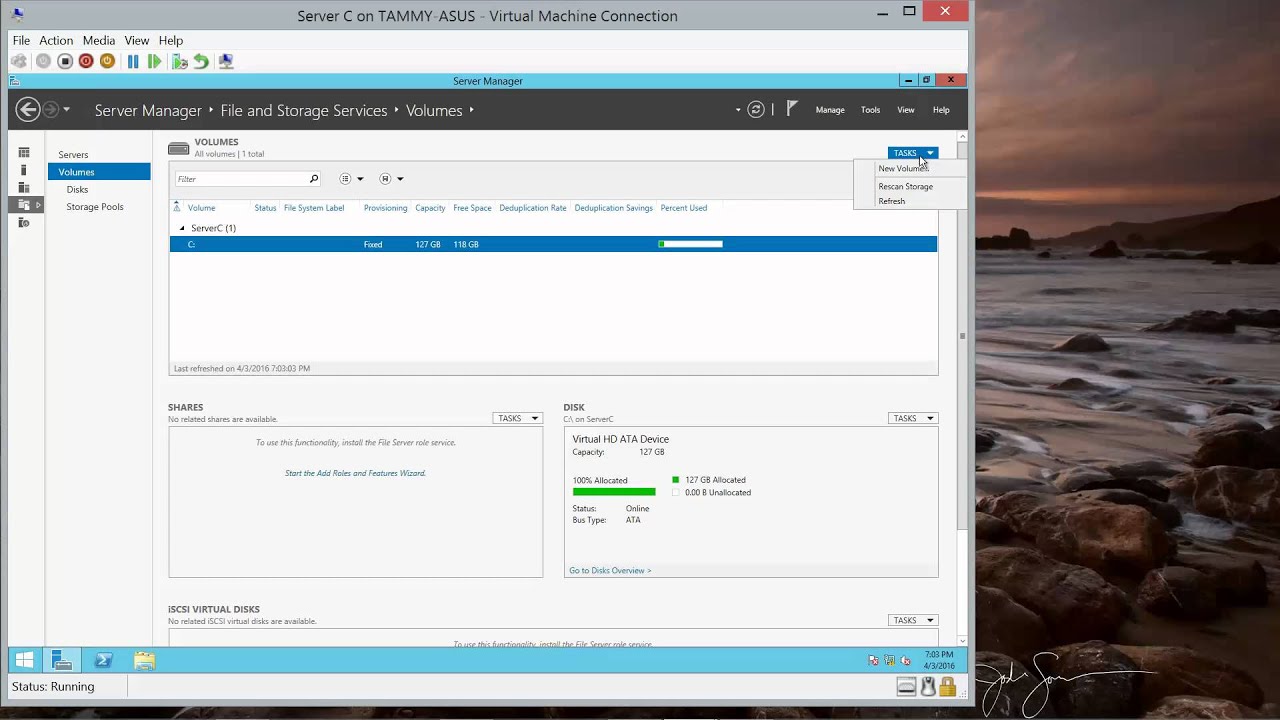The width and height of the screenshot is (1280, 720).
Task: Choose Rescan Storage from Tasks menu
Action: (905, 186)
